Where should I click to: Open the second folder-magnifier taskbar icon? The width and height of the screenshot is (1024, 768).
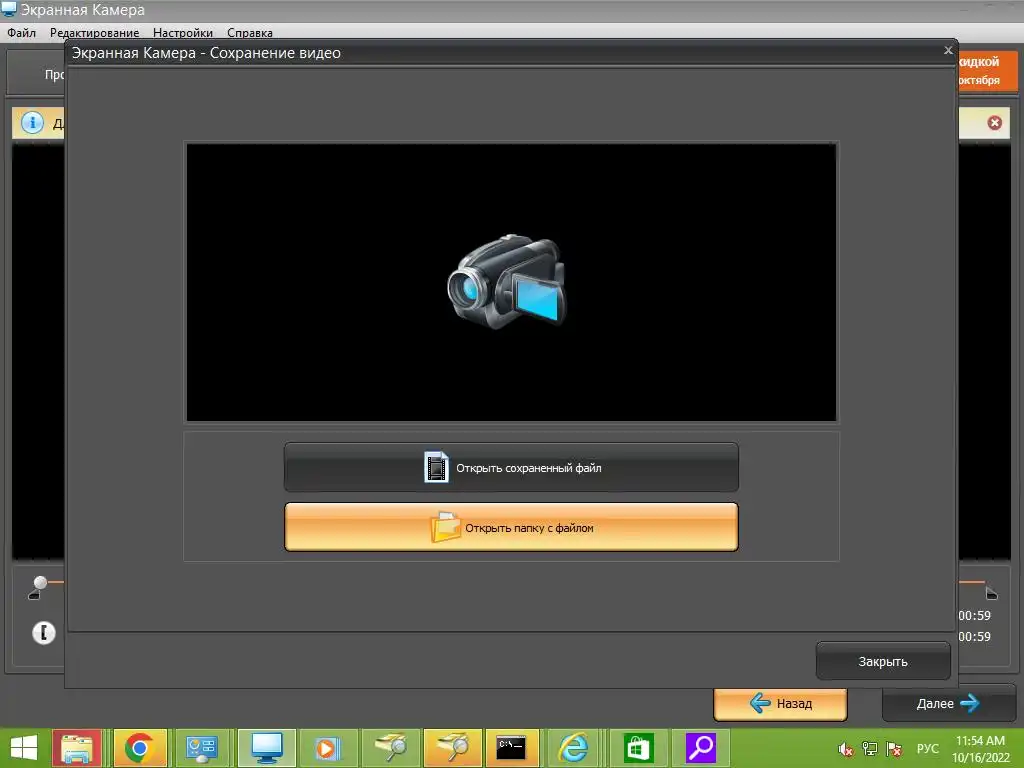(x=452, y=748)
